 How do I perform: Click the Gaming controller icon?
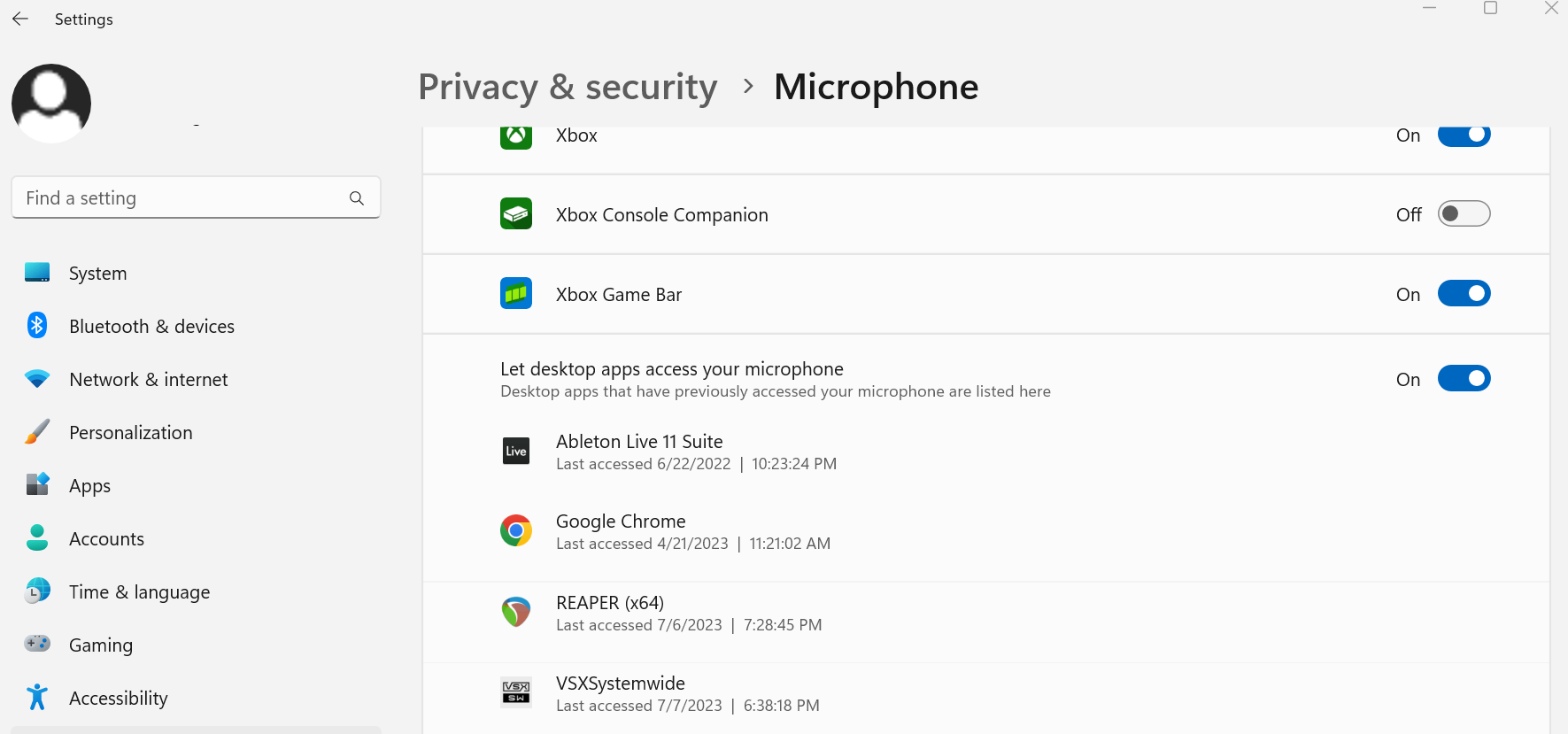[x=37, y=644]
